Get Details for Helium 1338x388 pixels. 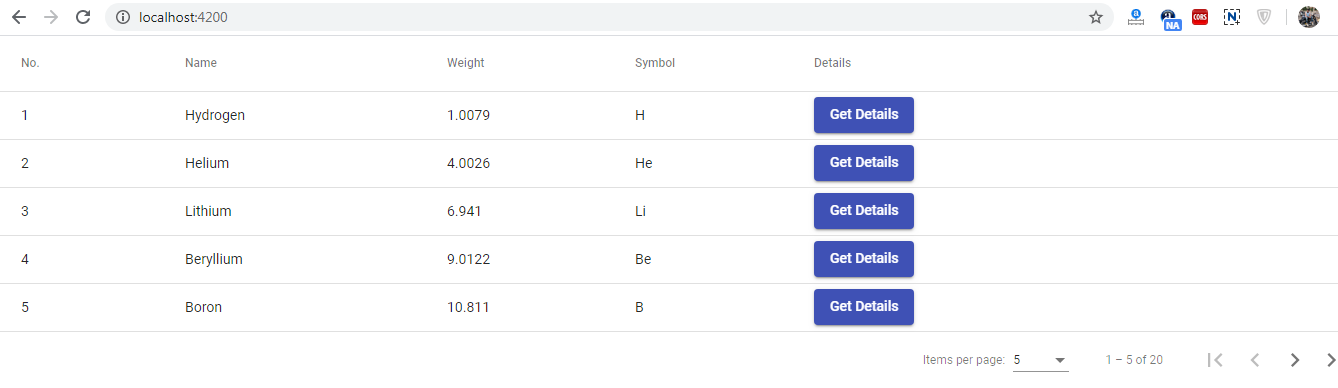click(x=864, y=163)
